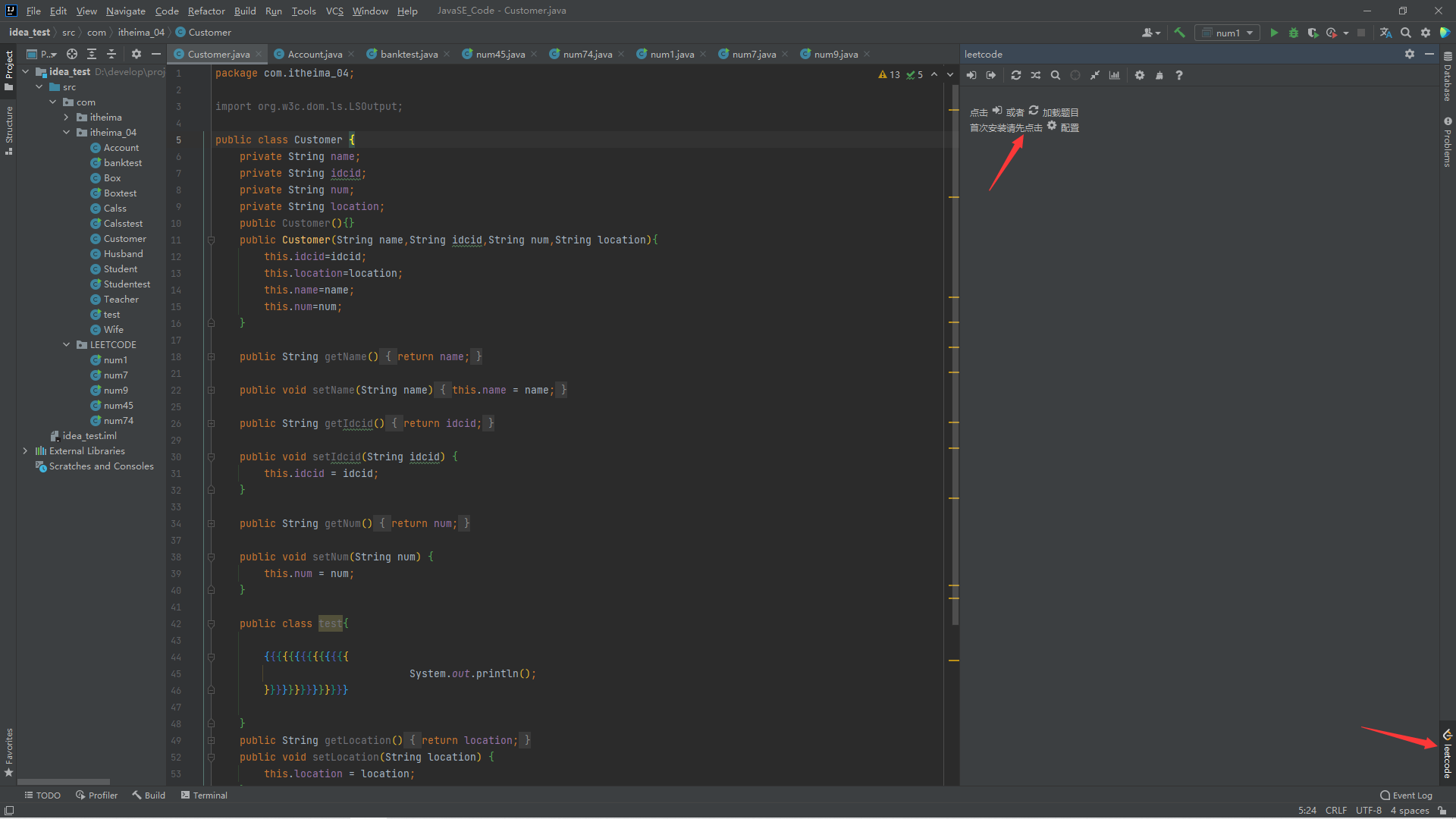Click the Project panel horizontal scrollbar
Screen dimensions: 1456x819
coord(64,781)
